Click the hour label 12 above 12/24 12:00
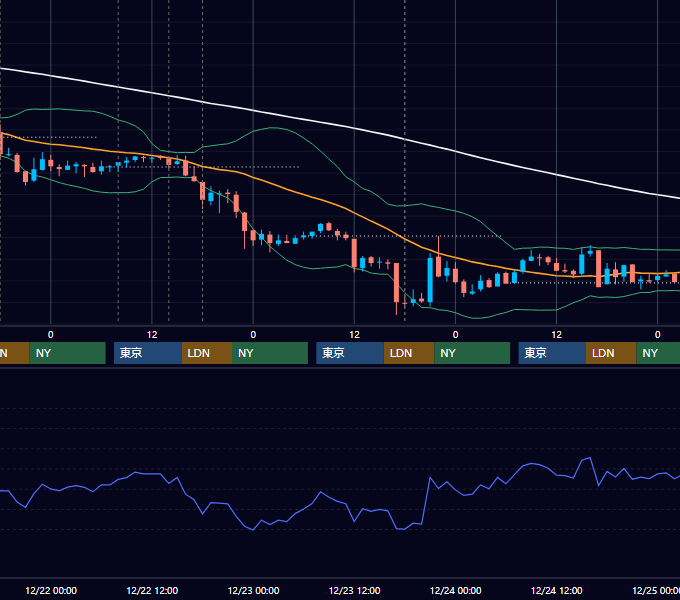 coord(556,335)
